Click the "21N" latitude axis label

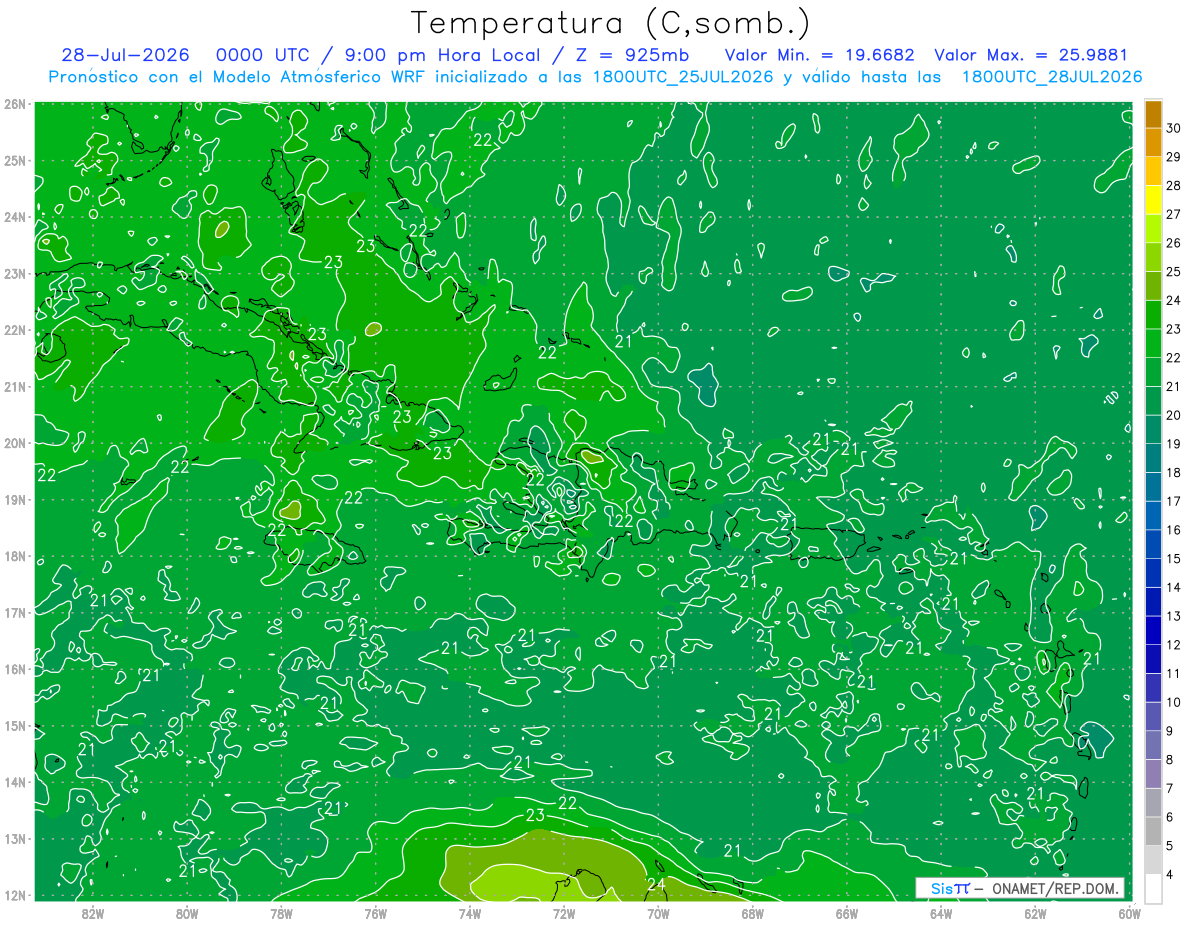15,387
